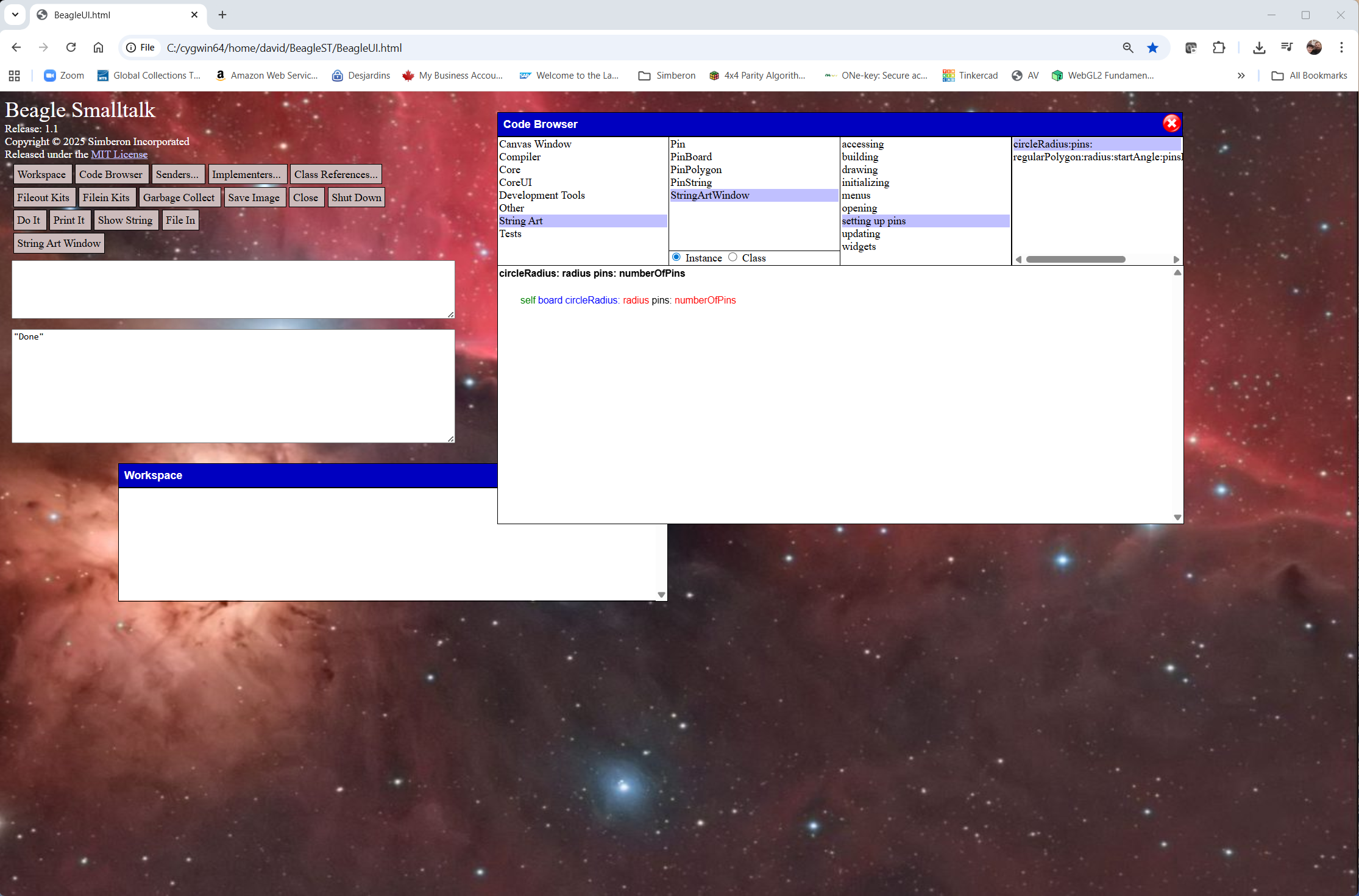Open the tab search dropdown arrow
Screen dimensions: 1359x896
pos(15,15)
